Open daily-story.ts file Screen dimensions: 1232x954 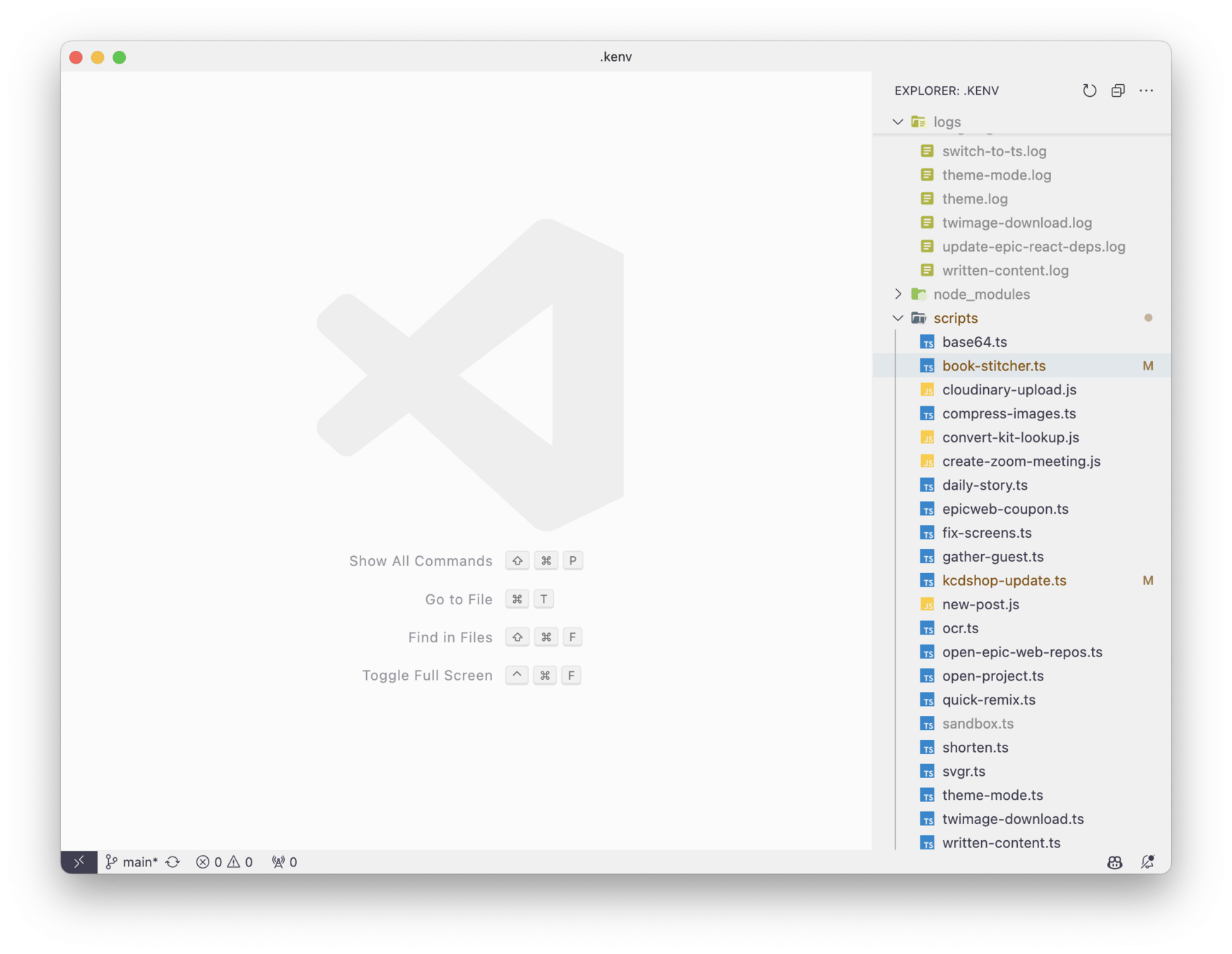1022,485
